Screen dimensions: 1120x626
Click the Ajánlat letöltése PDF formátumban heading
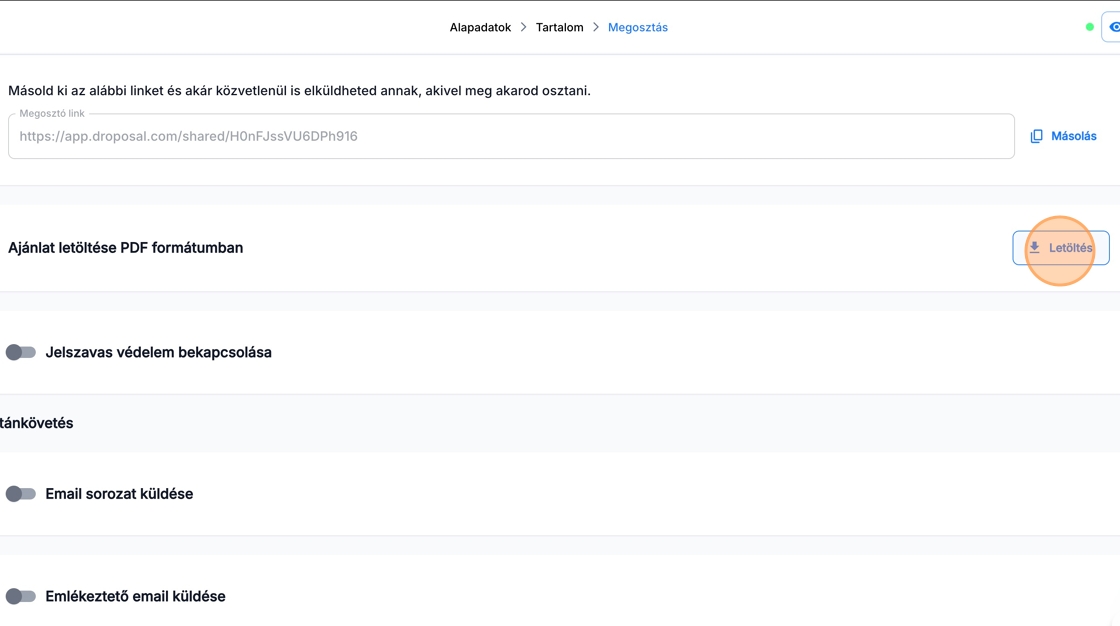[x=125, y=248]
